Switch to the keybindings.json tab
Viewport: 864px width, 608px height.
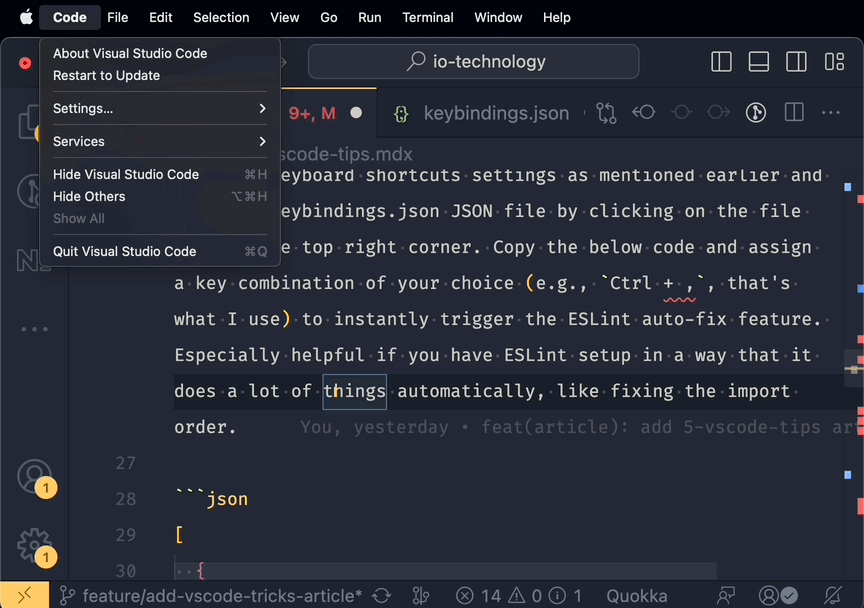click(496, 113)
